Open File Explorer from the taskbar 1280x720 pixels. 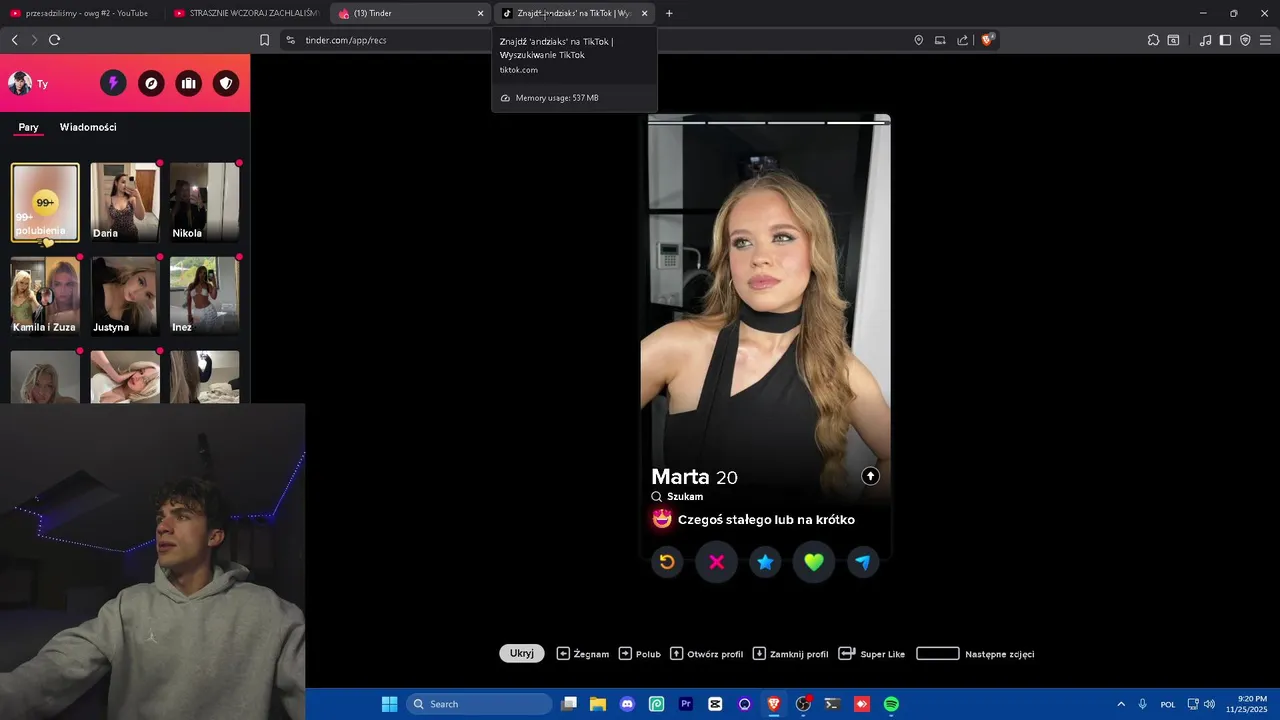[x=598, y=704]
